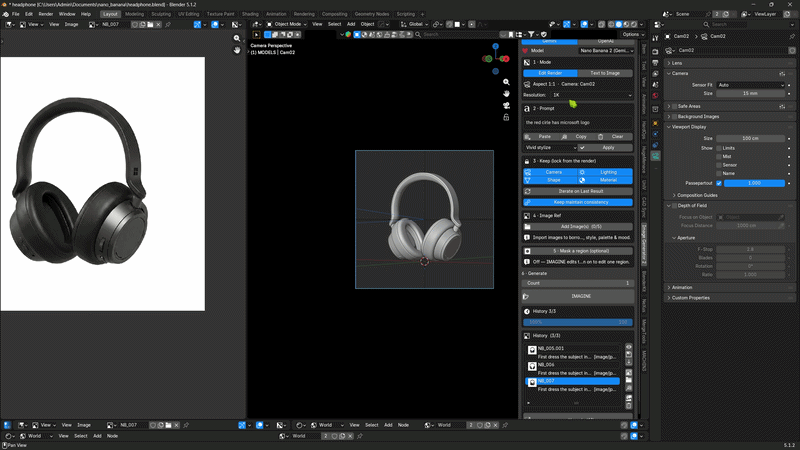Click the folder icon beside history list
This screenshot has height=450, width=800.
(629, 380)
